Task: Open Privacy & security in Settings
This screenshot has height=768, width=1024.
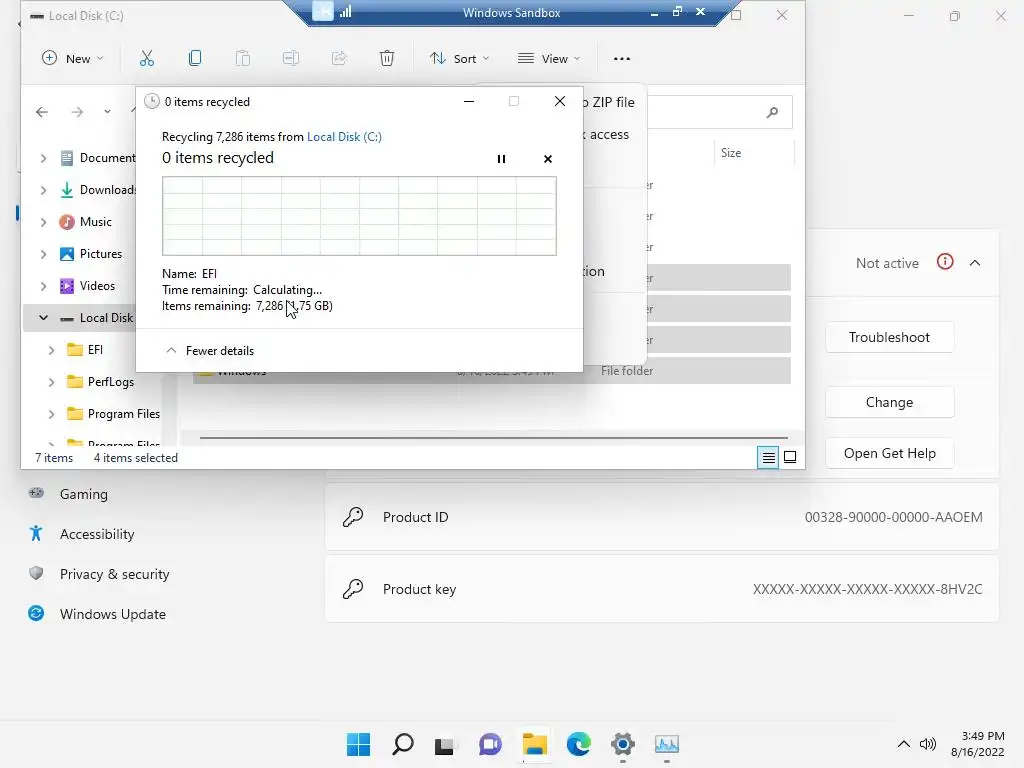Action: 114,574
